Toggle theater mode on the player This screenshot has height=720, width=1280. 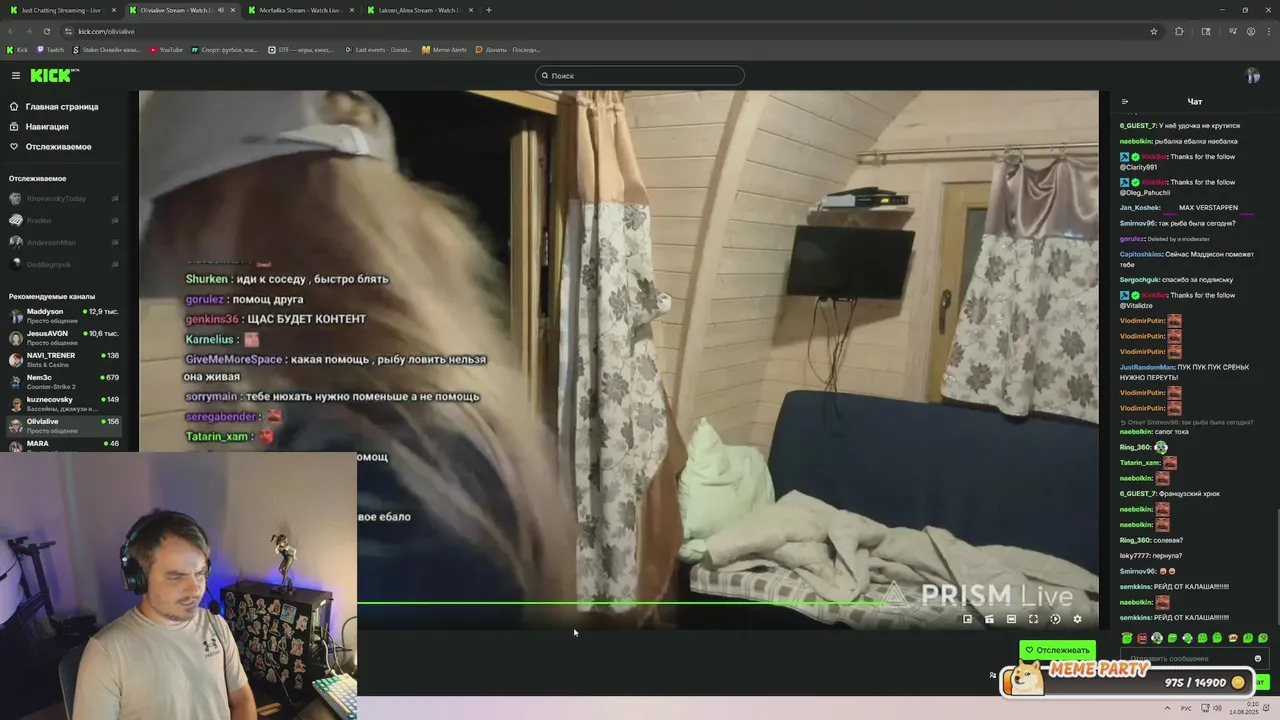[1011, 619]
